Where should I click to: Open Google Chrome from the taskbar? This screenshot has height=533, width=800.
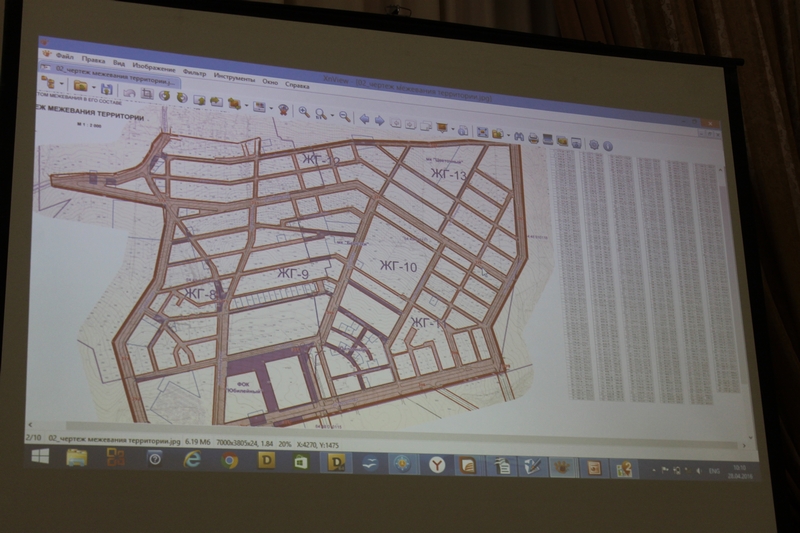(230, 460)
